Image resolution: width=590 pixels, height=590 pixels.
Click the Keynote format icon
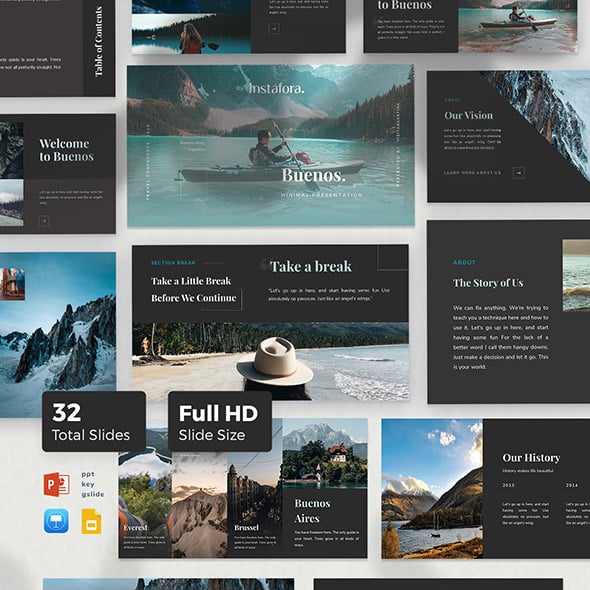(56, 521)
